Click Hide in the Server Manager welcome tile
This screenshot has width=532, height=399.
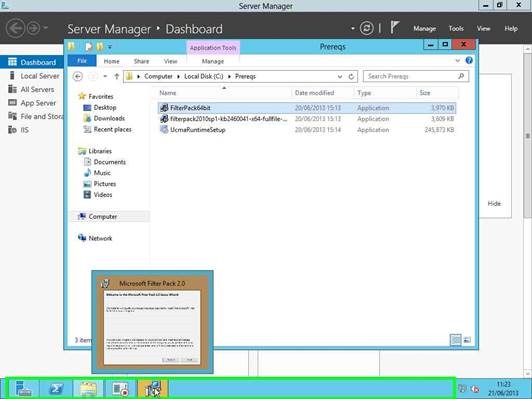494,204
